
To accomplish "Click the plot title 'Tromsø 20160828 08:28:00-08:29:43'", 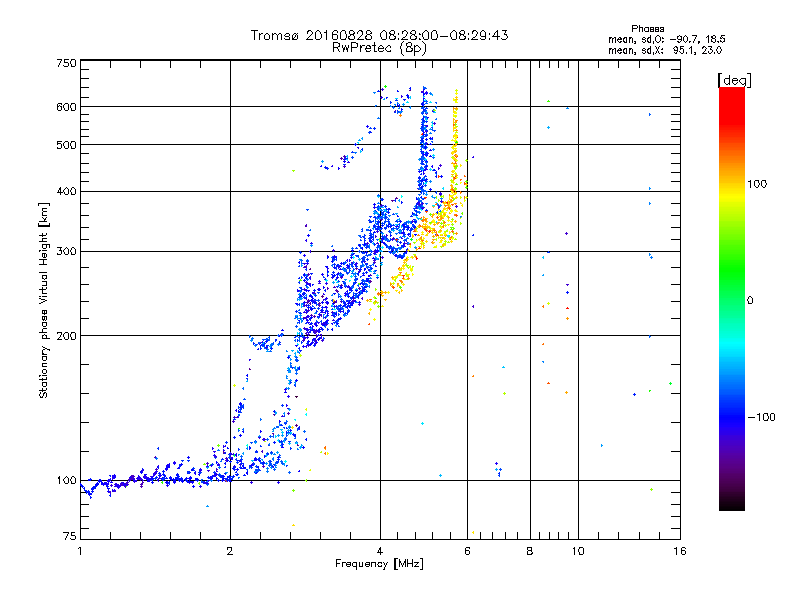I will (379, 35).
